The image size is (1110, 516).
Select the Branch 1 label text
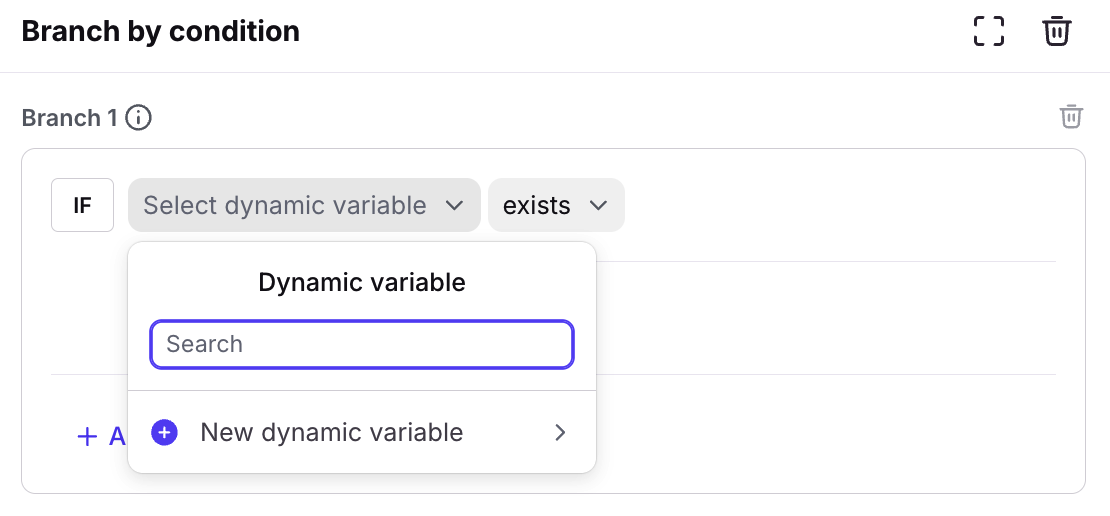[61, 118]
